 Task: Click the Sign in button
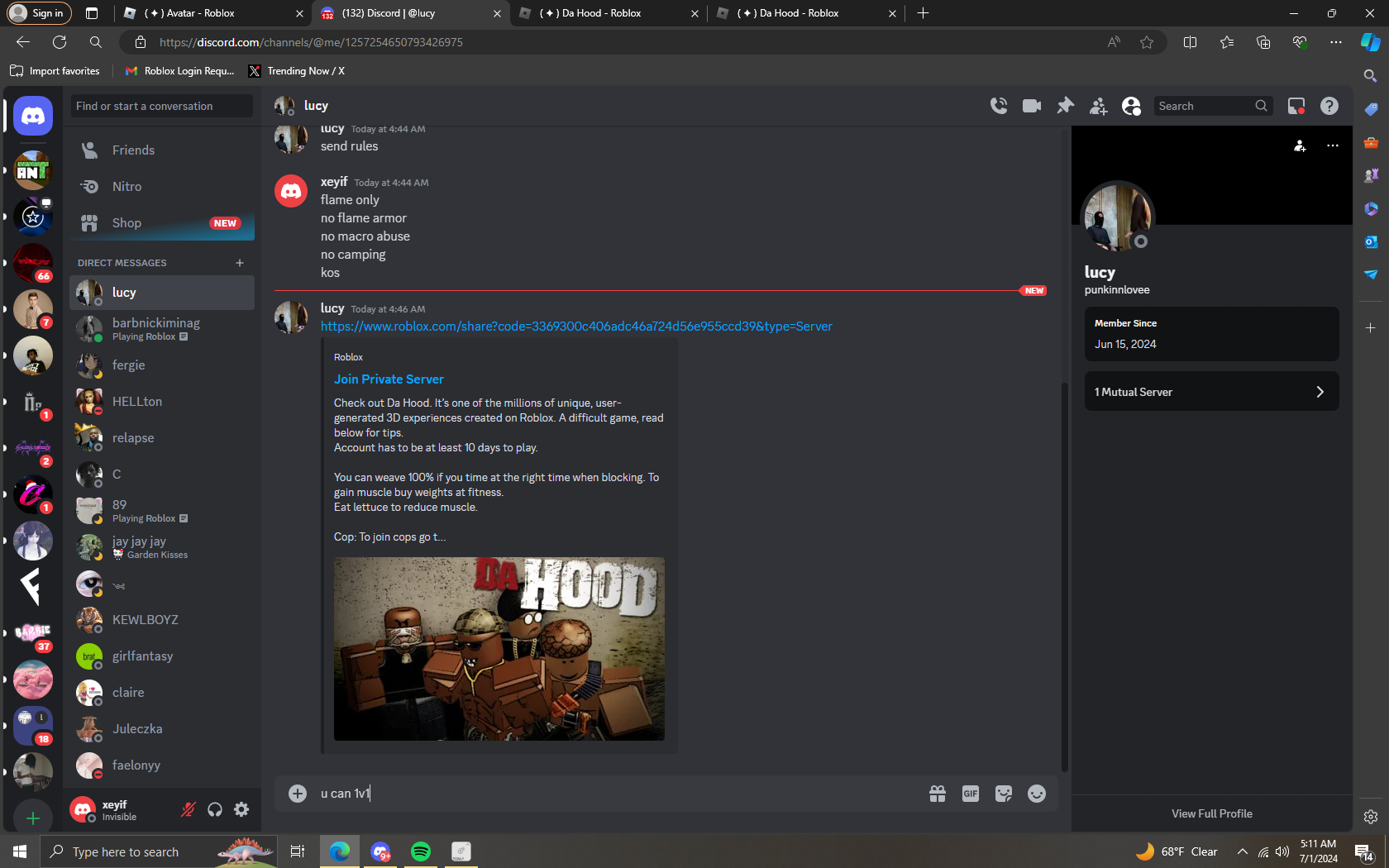click(40, 13)
